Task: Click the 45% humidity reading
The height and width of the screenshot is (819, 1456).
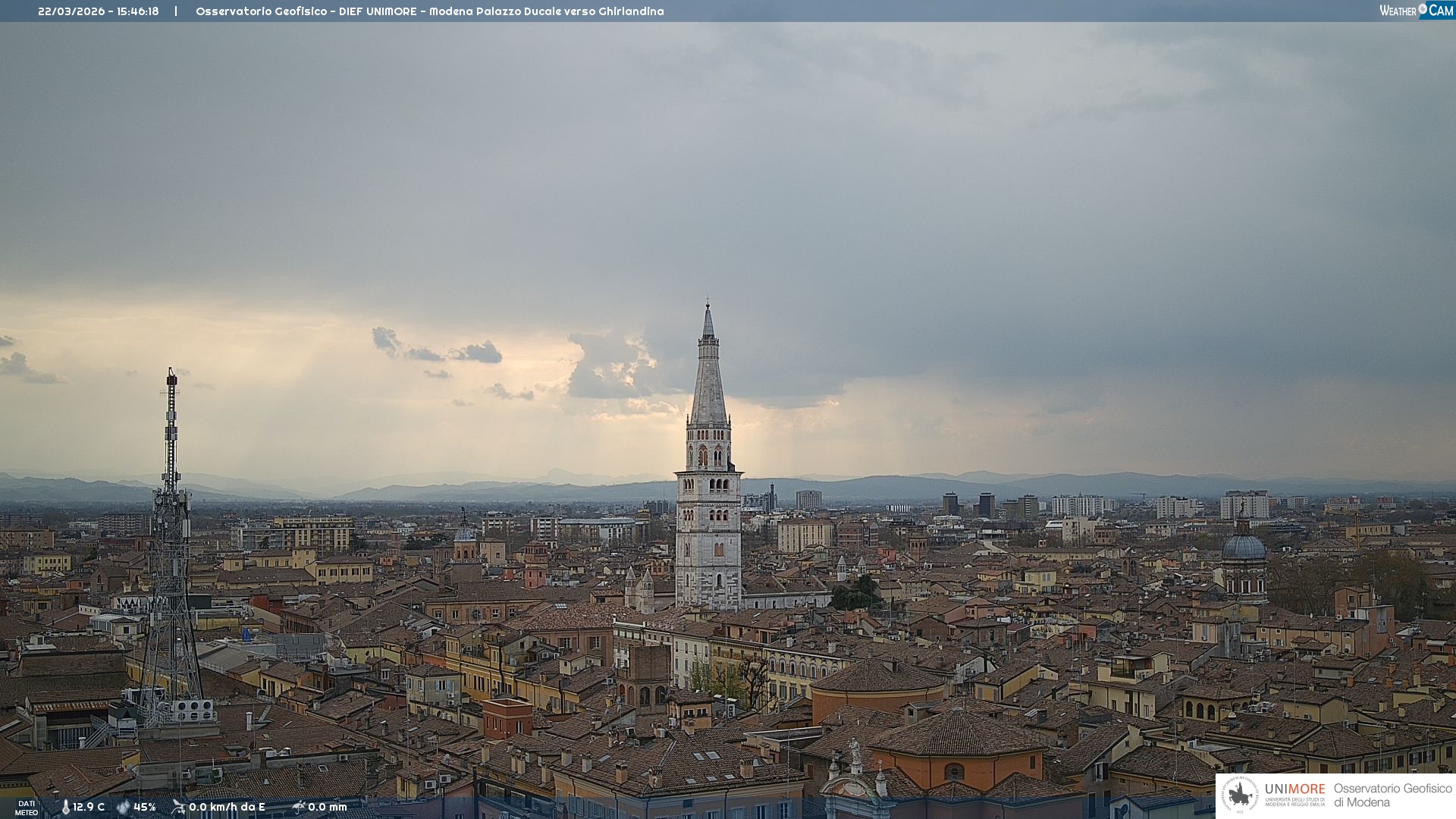Action: [x=145, y=807]
